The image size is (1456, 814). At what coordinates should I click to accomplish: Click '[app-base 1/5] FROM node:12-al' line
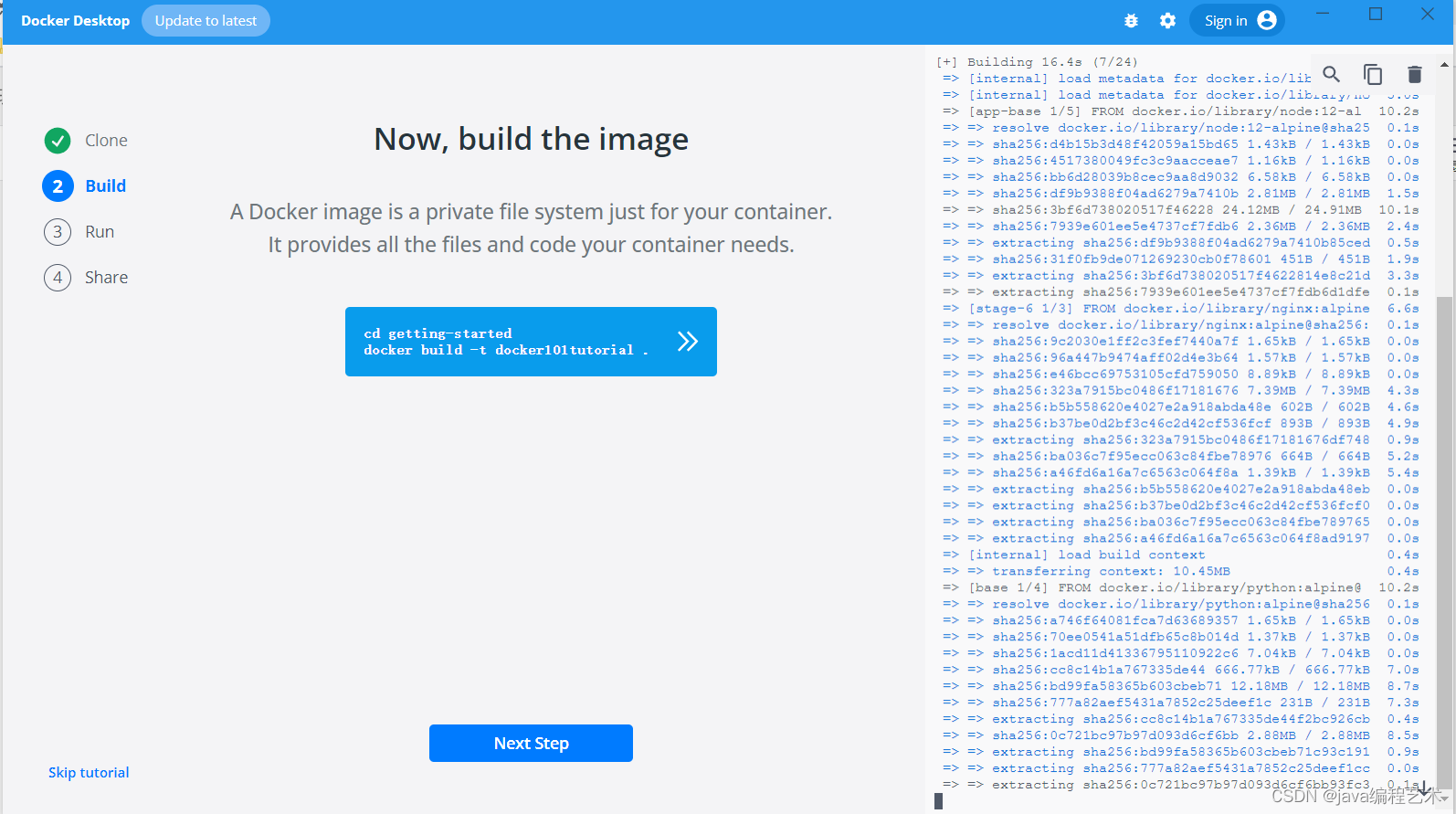(1165, 111)
